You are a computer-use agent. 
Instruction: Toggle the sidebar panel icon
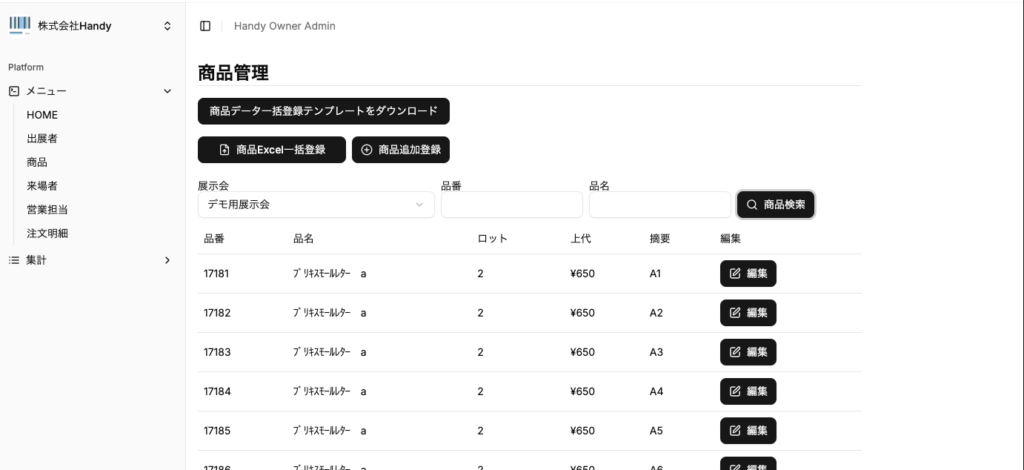(205, 26)
